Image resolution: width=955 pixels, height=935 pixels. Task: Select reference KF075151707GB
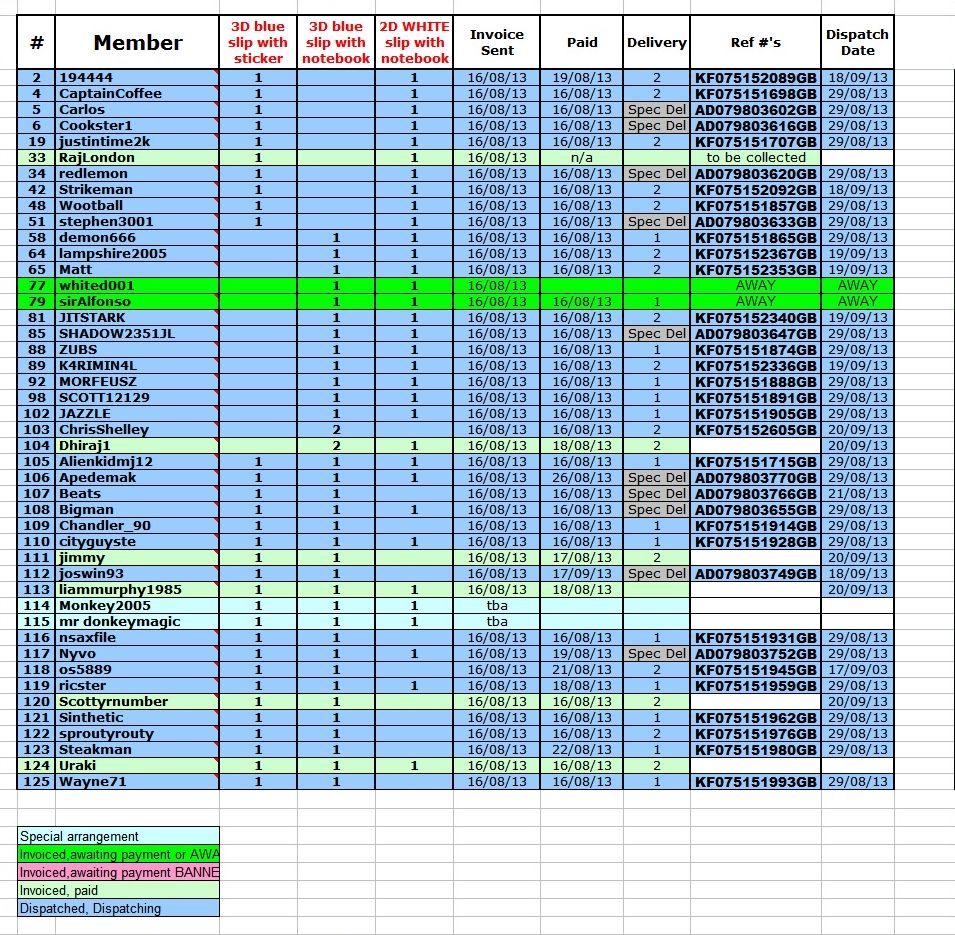(x=755, y=142)
